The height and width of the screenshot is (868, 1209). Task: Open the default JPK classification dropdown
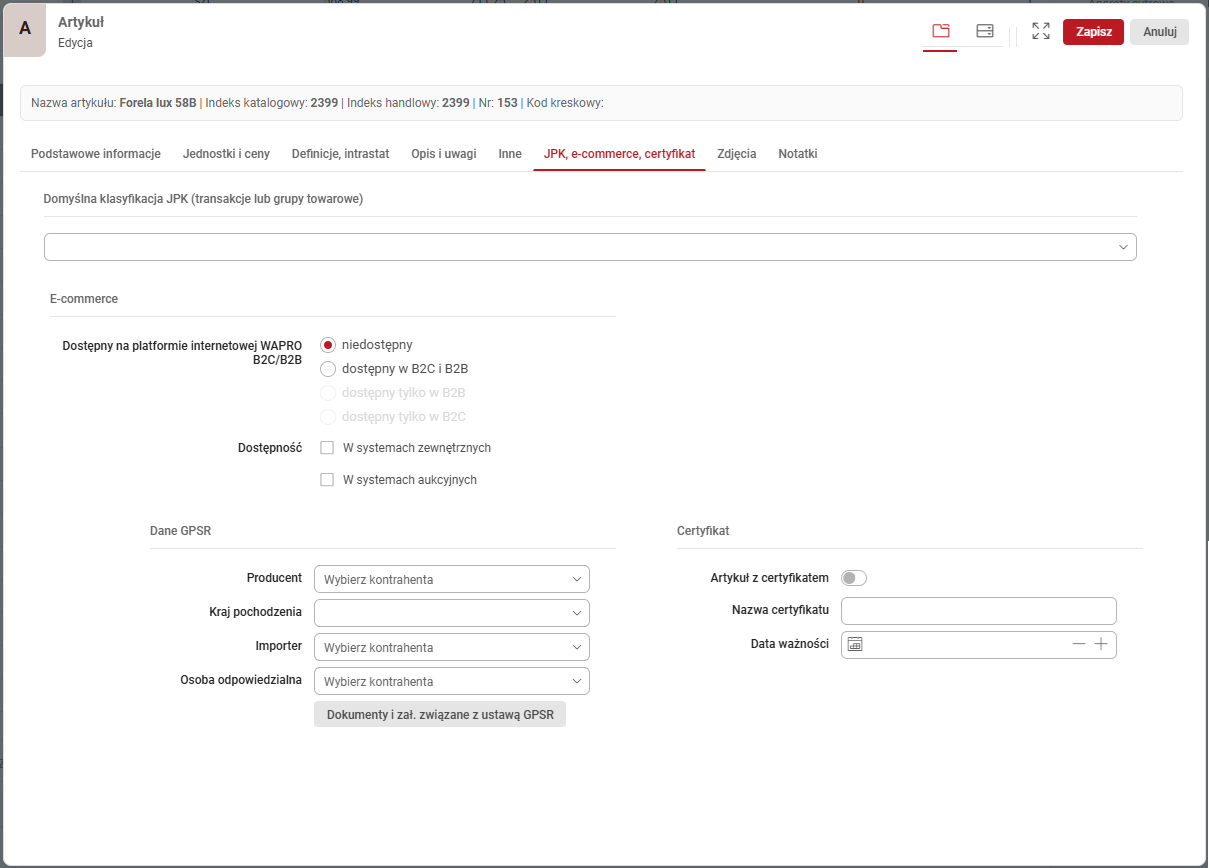[x=590, y=247]
